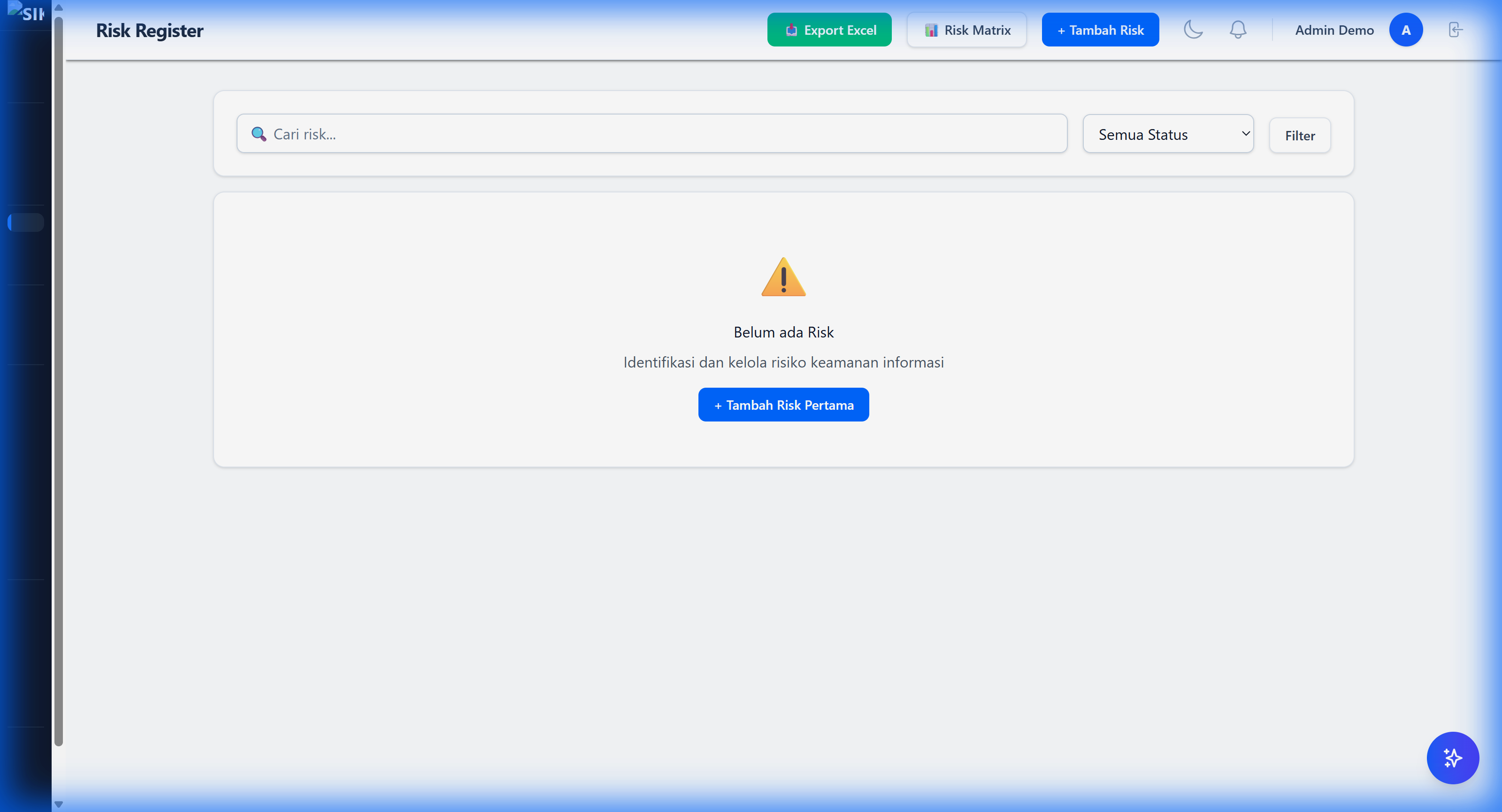
Task: Click the Export Excel button
Action: (829, 29)
